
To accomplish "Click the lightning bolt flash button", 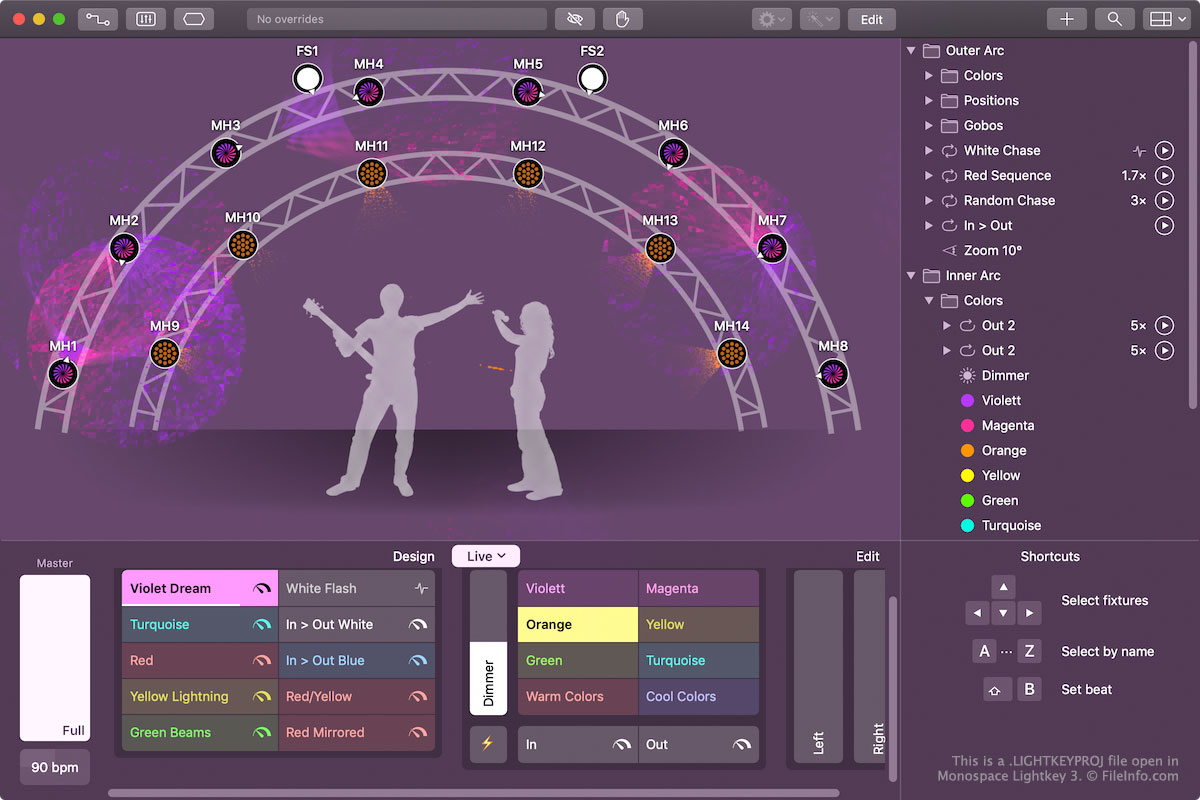I will pyautogui.click(x=489, y=744).
